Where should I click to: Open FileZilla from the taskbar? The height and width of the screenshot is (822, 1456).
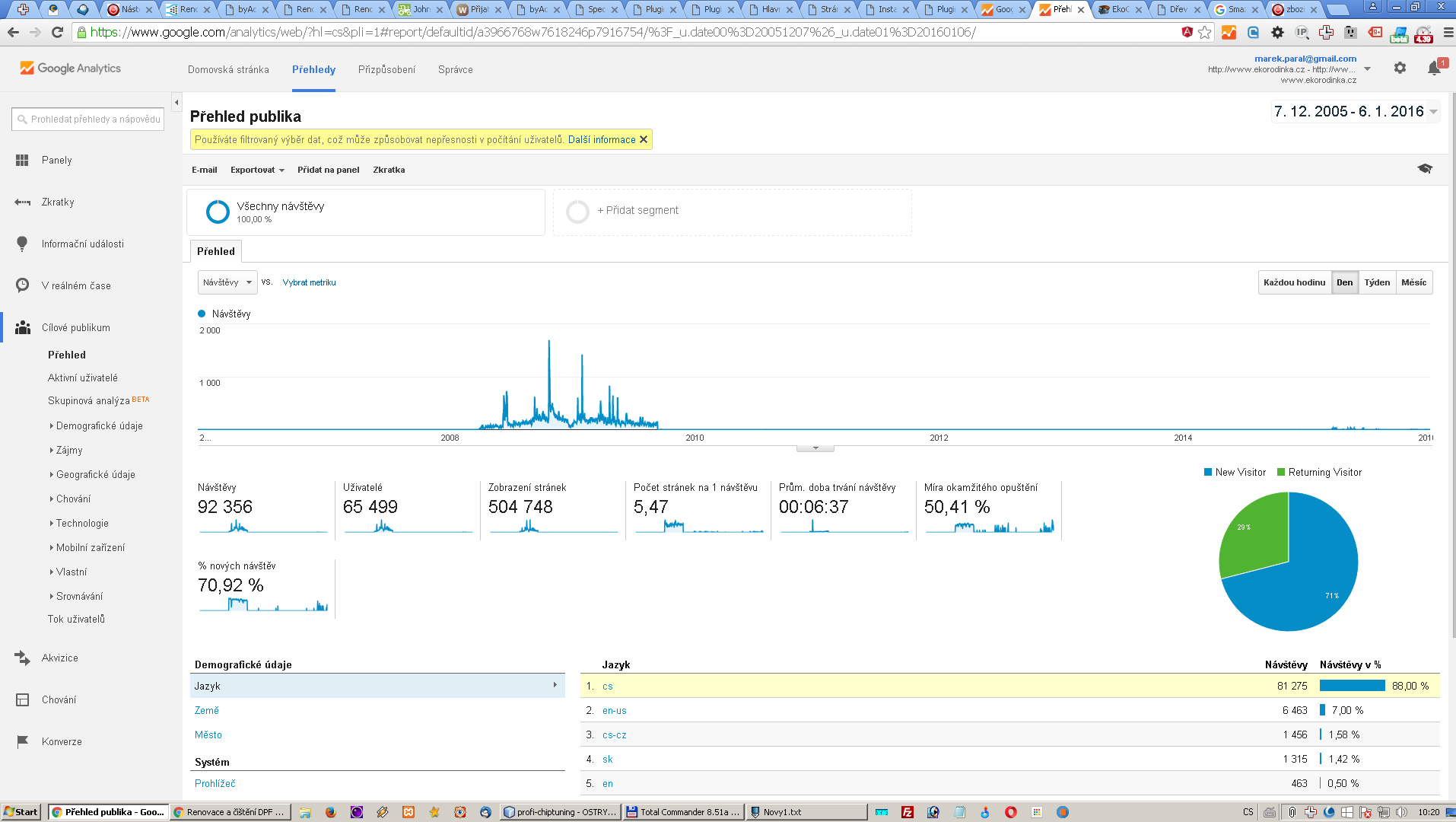pyautogui.click(x=908, y=812)
